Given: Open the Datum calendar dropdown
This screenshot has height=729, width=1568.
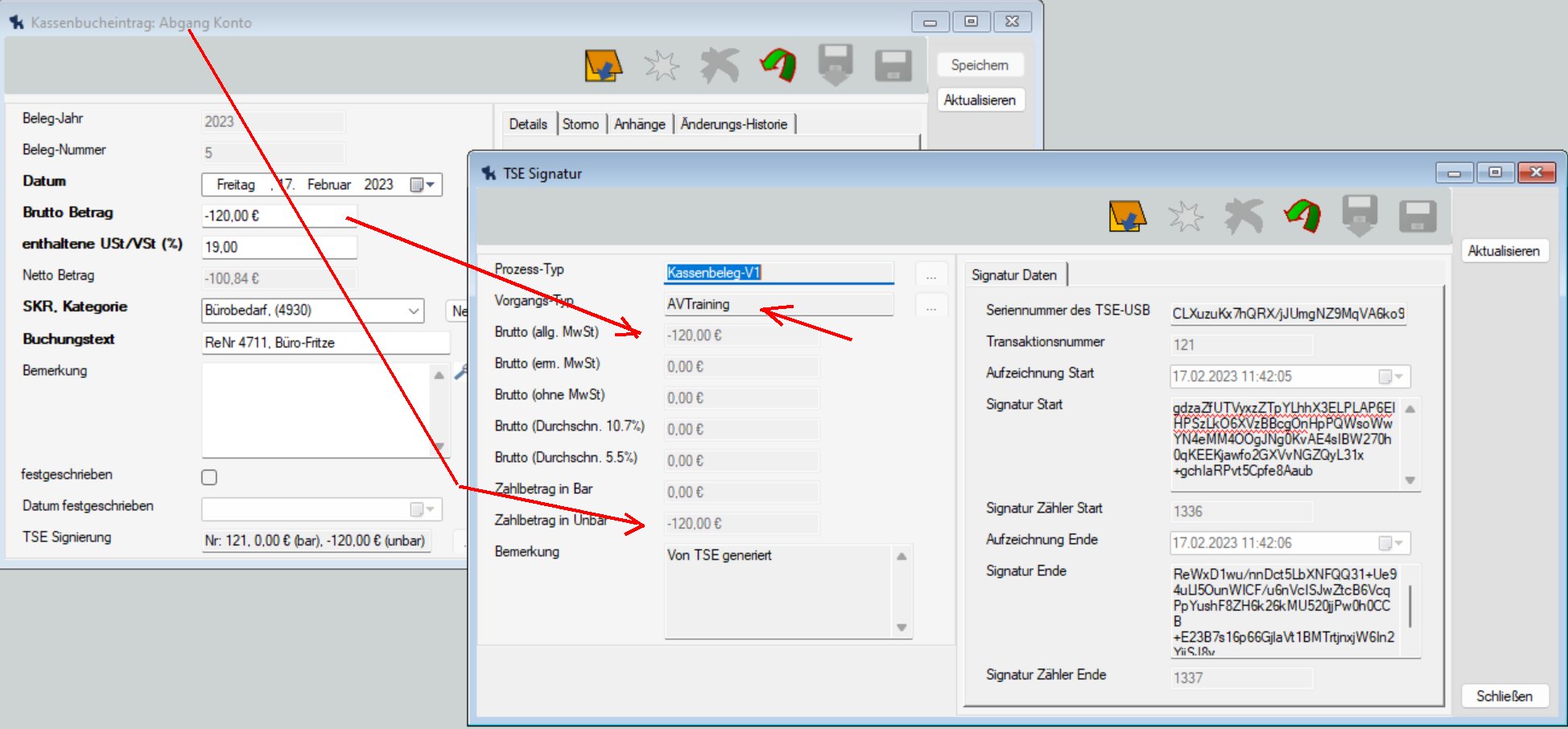Looking at the screenshot, I should (x=423, y=185).
